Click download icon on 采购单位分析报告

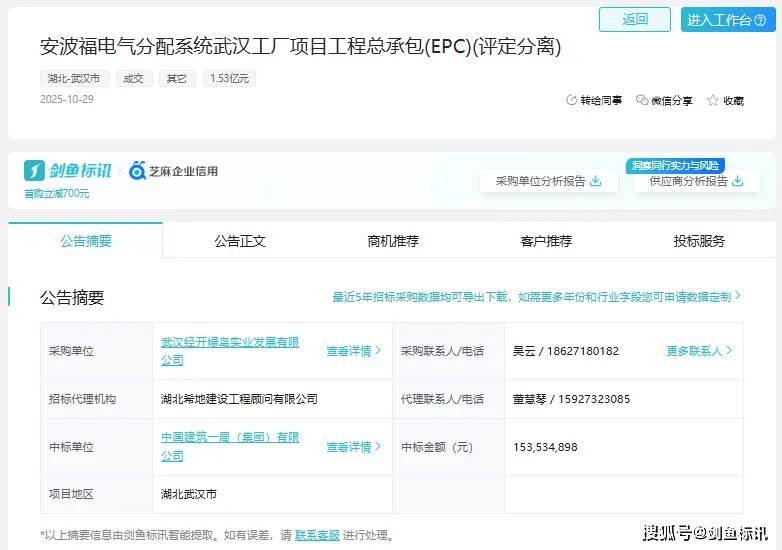pyautogui.click(x=596, y=181)
